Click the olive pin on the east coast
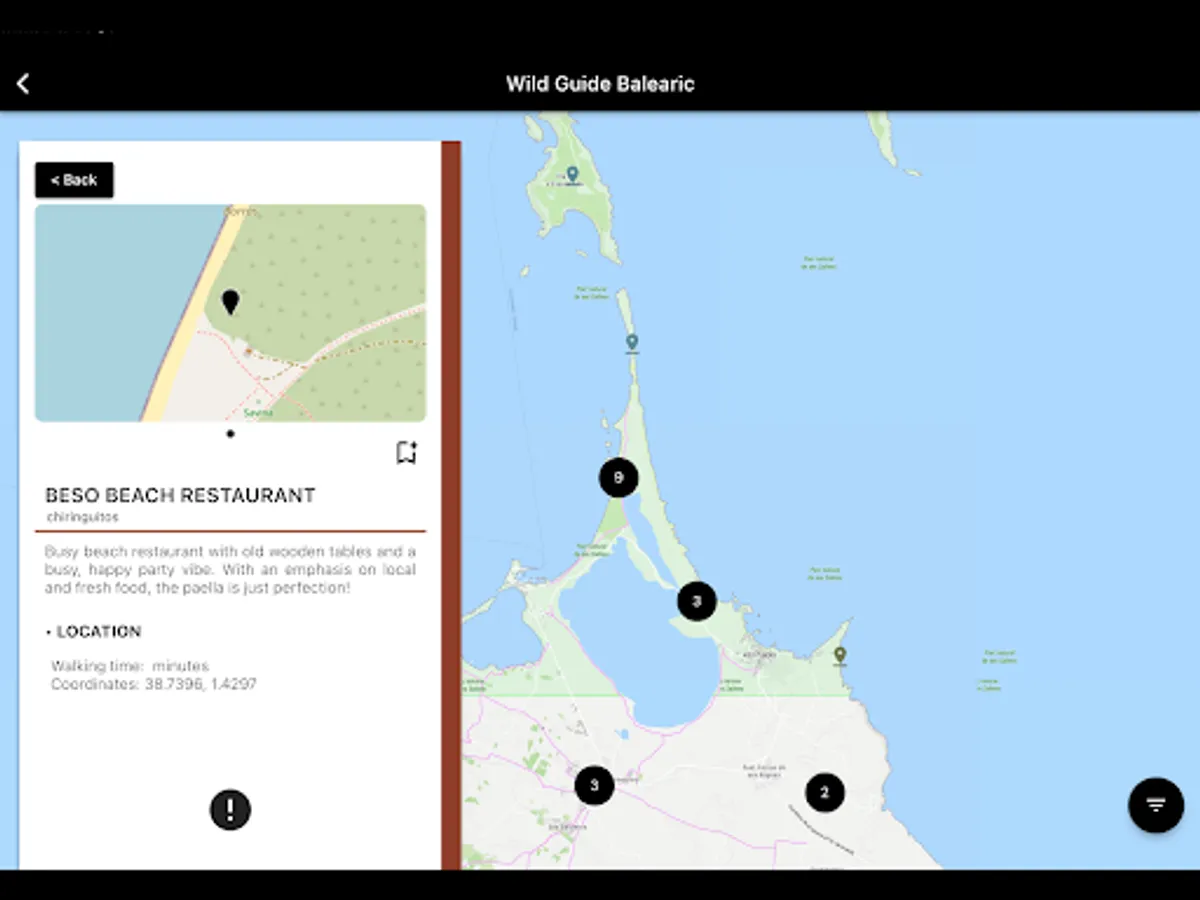The height and width of the screenshot is (900, 1200). tap(840, 655)
